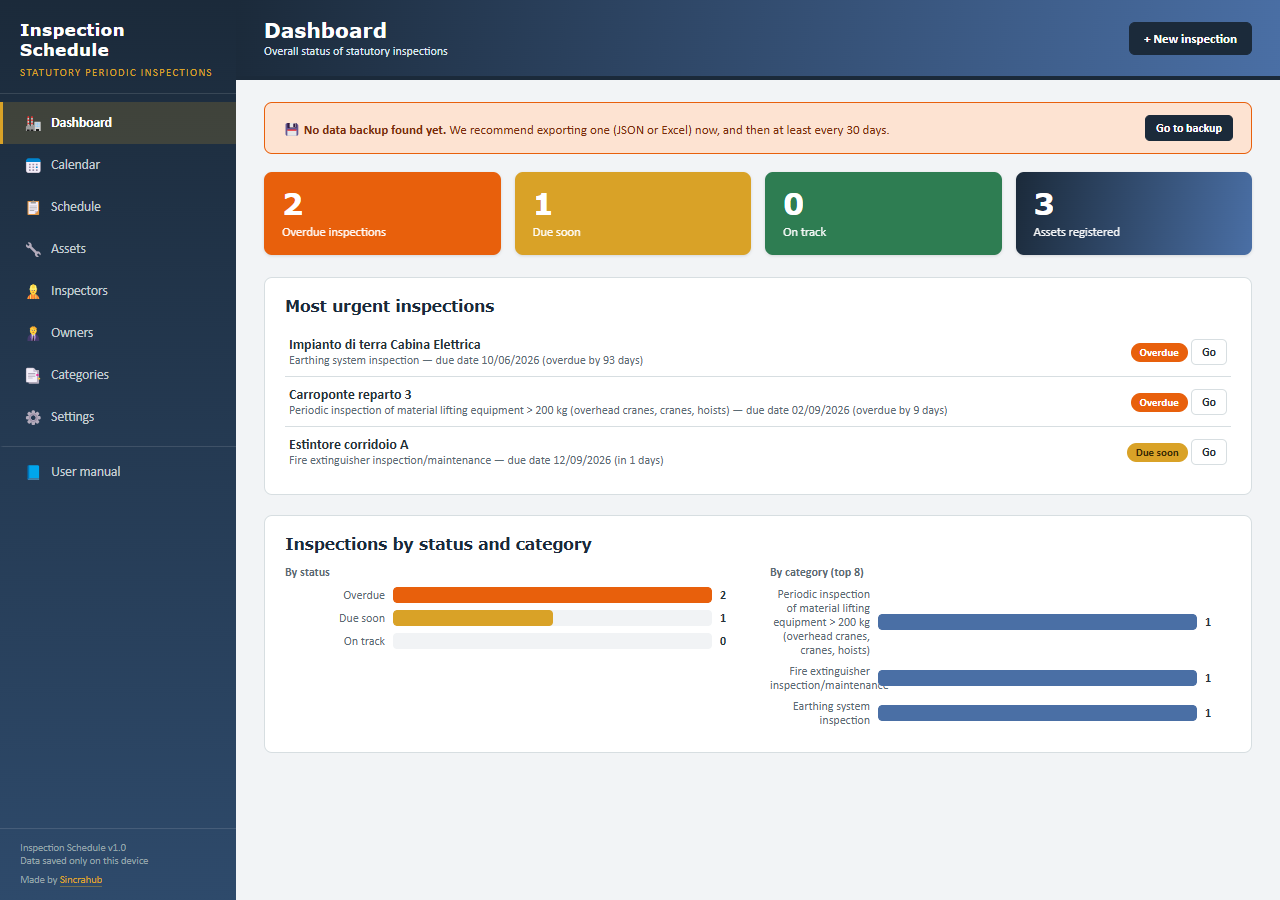
Task: Click the Due soon badge for Estintore corridoio A
Action: [x=1157, y=452]
